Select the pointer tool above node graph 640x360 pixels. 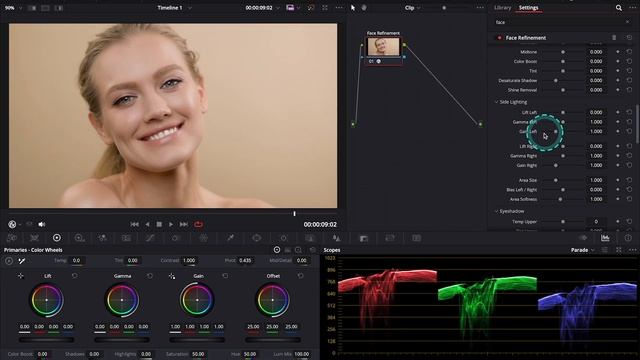(353, 8)
